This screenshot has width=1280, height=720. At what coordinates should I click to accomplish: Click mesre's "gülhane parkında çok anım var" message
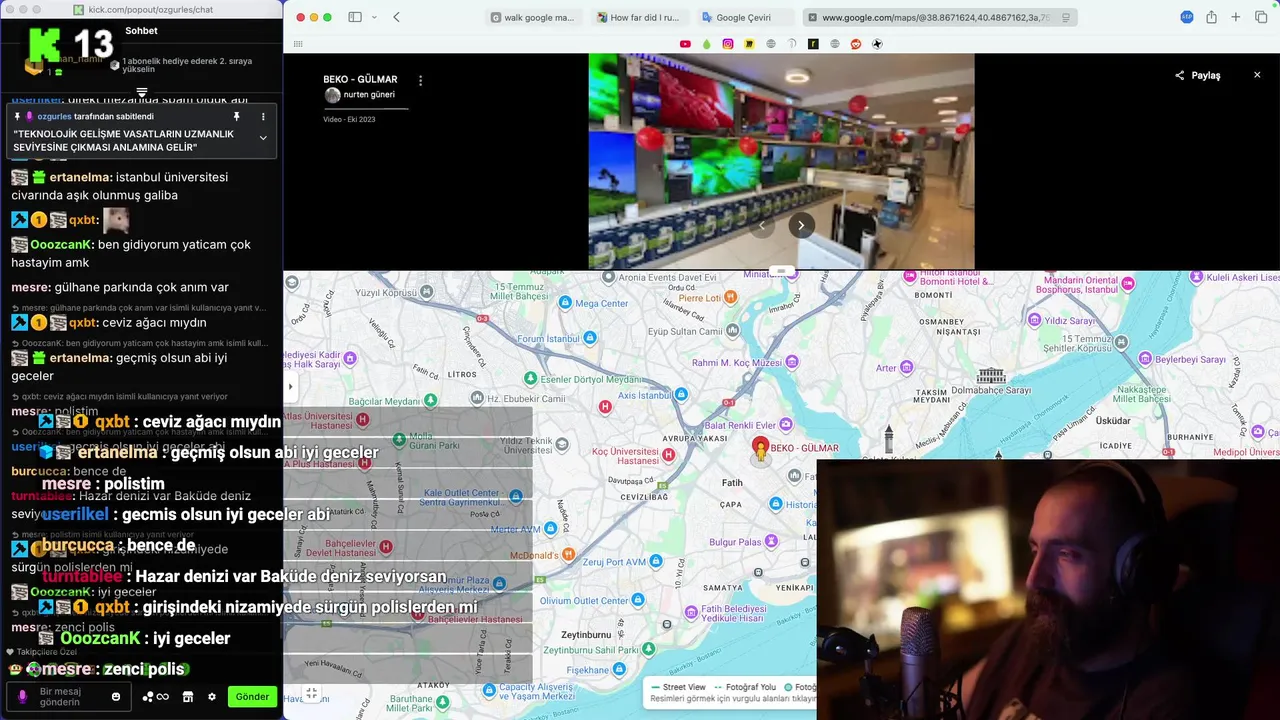pyautogui.click(x=120, y=287)
